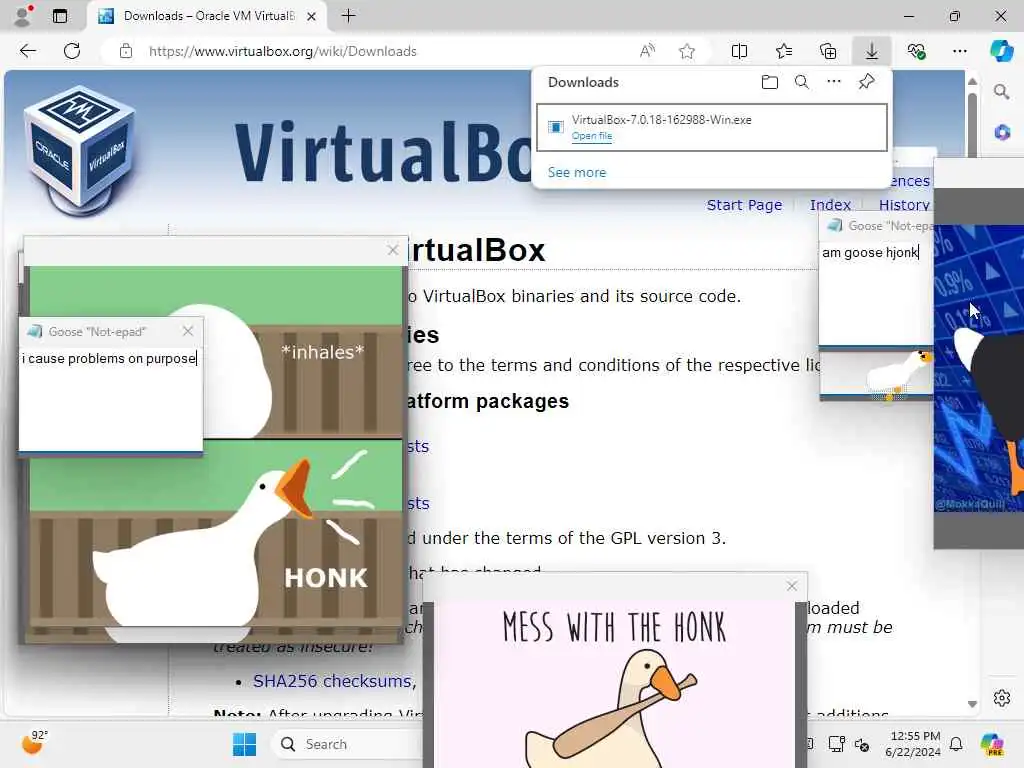Open the Edge sidebar search icon

click(x=1002, y=92)
